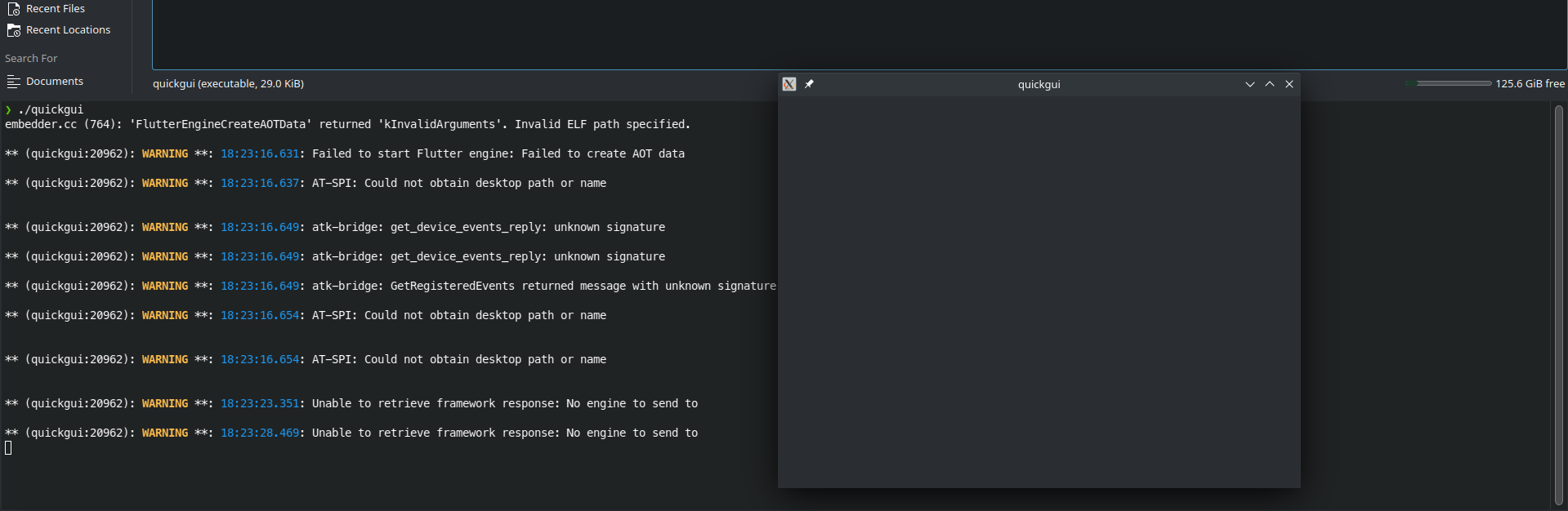Close the quickgui window
The width and height of the screenshot is (1568, 511).
tap(1289, 84)
